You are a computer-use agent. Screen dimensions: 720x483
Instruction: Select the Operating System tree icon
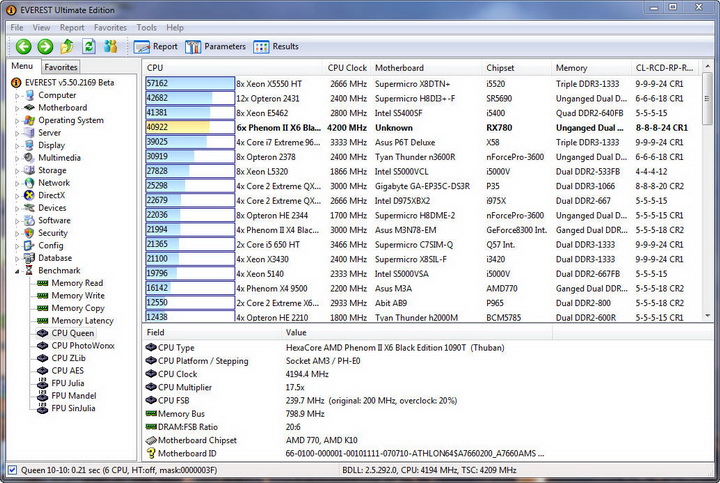tap(30, 120)
